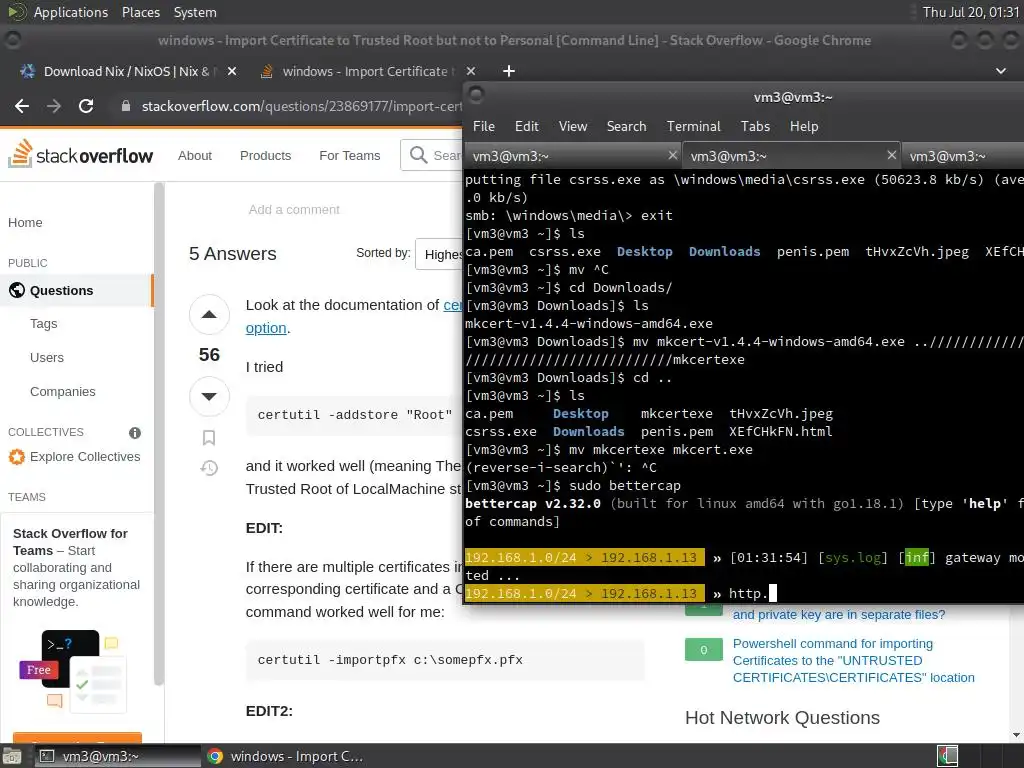Select windows - Import Certificate tab

[x=366, y=71]
